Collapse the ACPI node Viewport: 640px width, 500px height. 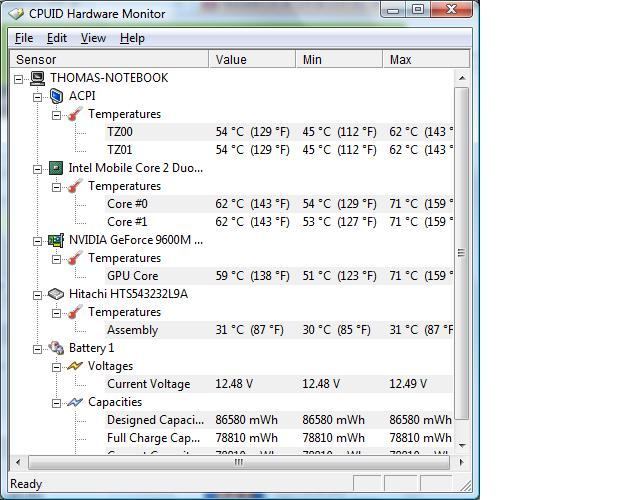click(38, 97)
